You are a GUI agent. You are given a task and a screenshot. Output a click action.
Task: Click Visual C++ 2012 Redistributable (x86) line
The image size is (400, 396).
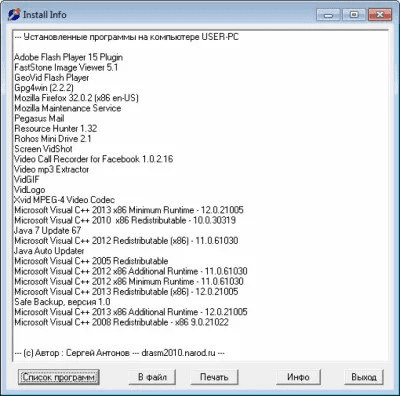[x=126, y=241]
